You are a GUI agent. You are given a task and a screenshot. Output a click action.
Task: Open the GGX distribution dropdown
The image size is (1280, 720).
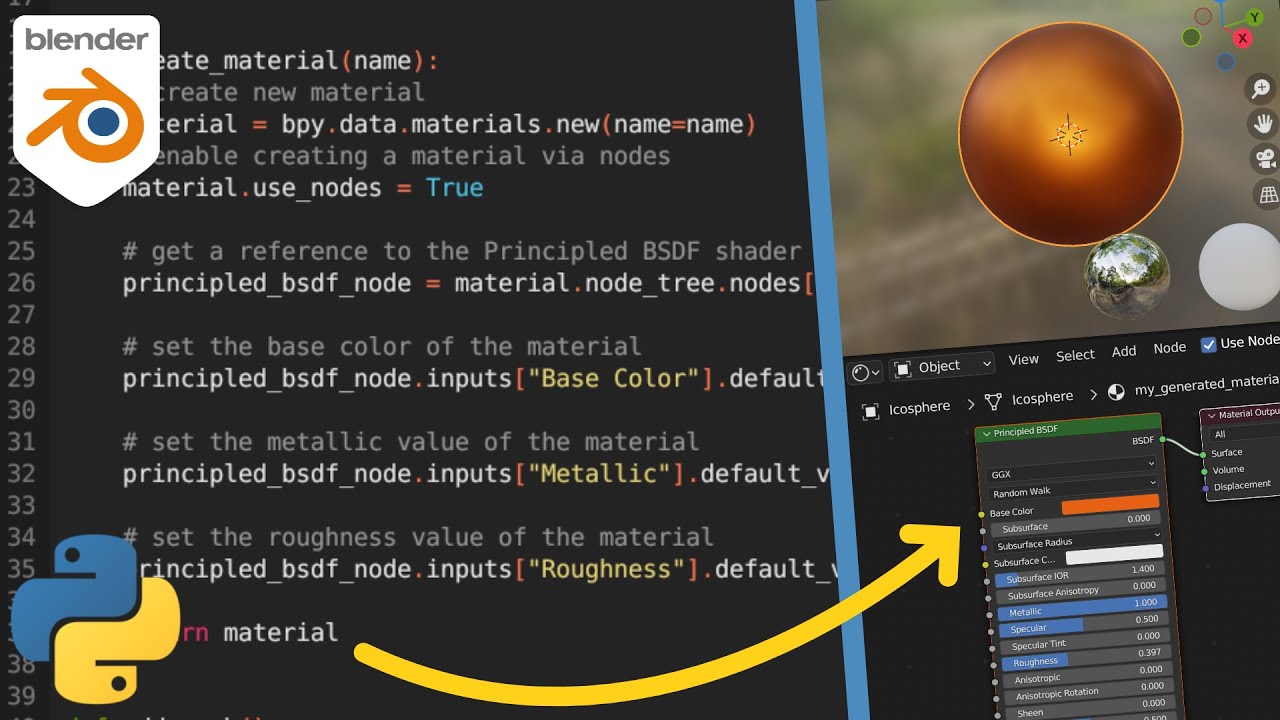pos(1071,474)
